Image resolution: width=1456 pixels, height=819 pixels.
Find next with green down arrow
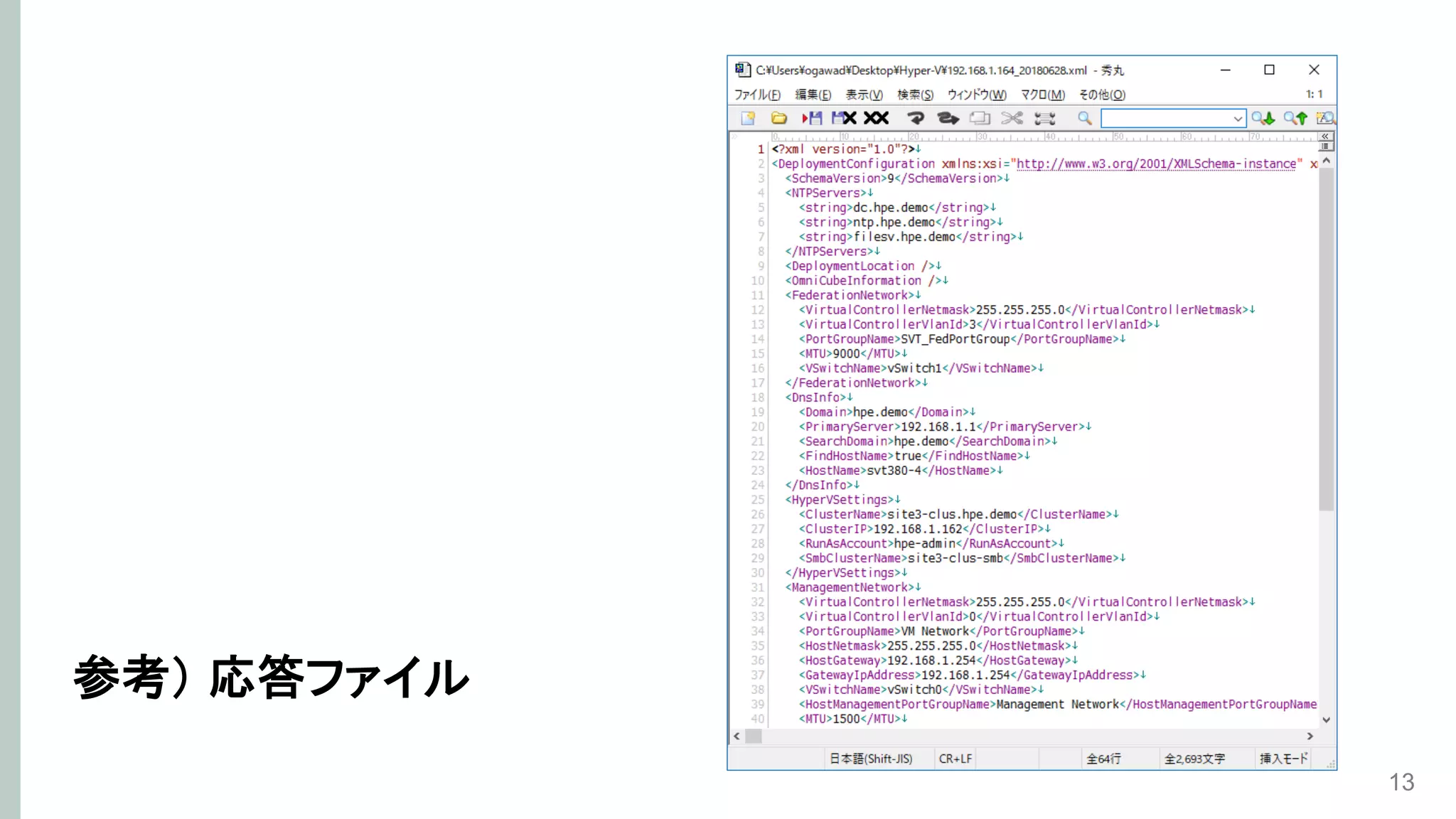click(1263, 119)
